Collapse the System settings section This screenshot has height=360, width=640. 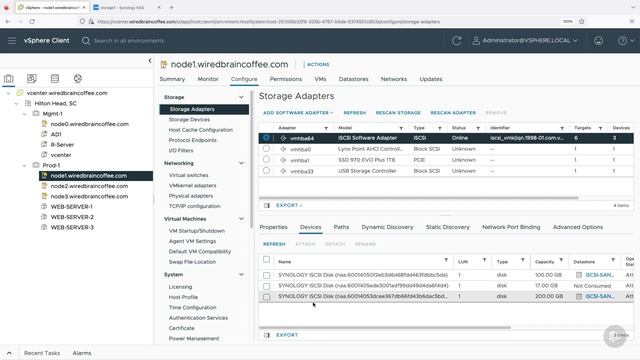point(241,275)
